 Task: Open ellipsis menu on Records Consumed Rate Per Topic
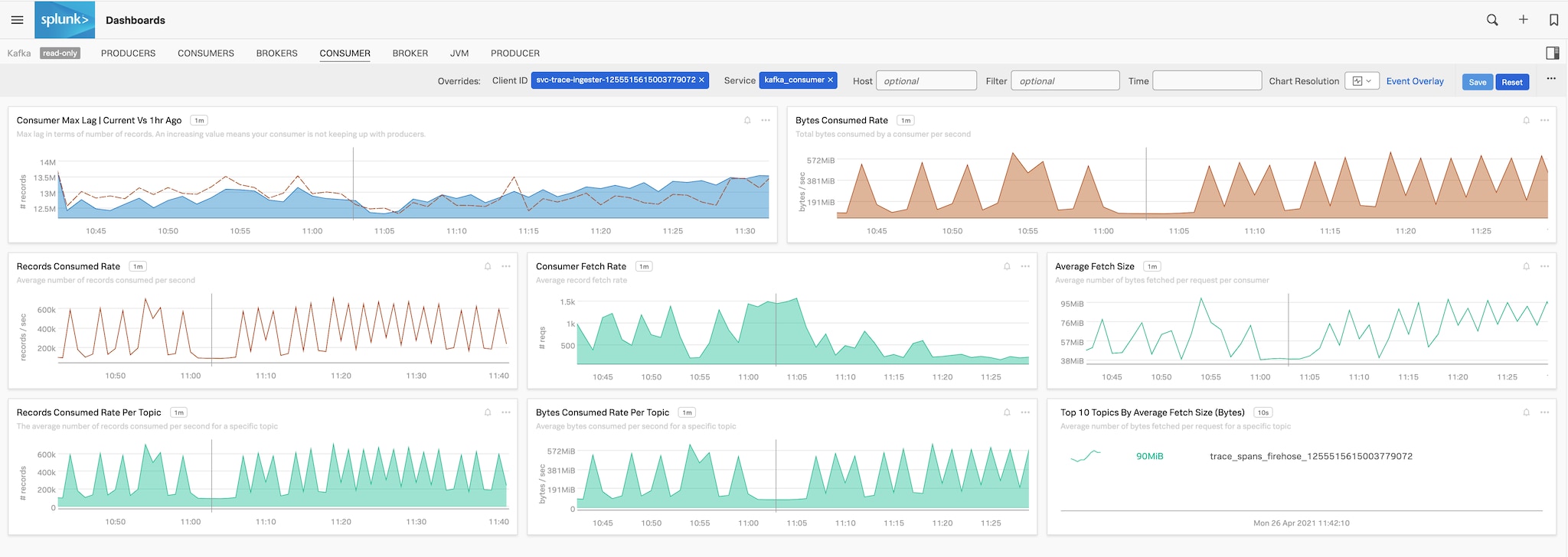point(506,412)
